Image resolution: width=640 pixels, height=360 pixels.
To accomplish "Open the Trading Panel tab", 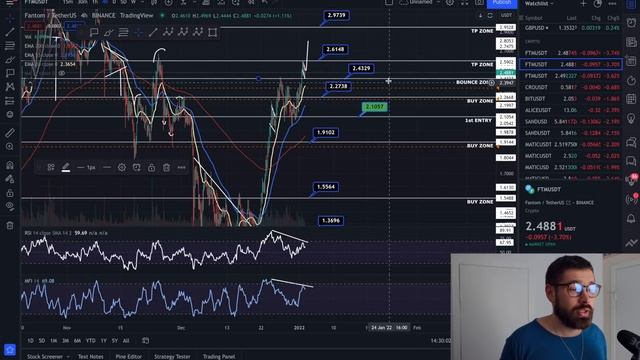I will tap(219, 356).
